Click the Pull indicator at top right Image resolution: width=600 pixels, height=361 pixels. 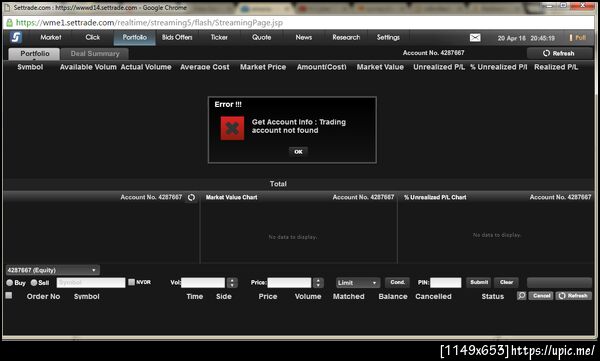578,38
